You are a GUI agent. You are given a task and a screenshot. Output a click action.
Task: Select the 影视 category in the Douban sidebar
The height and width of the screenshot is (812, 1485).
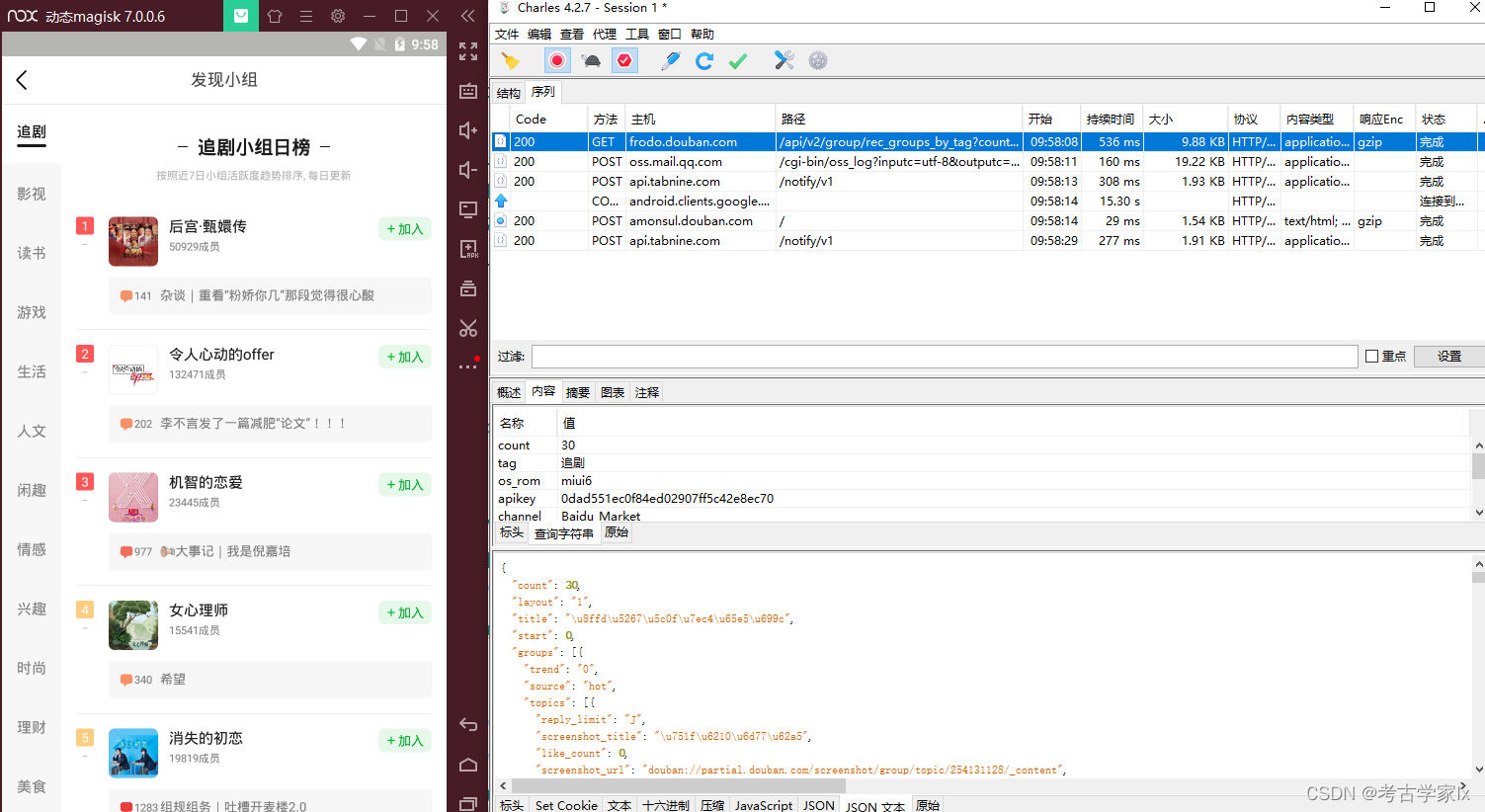coord(32,194)
